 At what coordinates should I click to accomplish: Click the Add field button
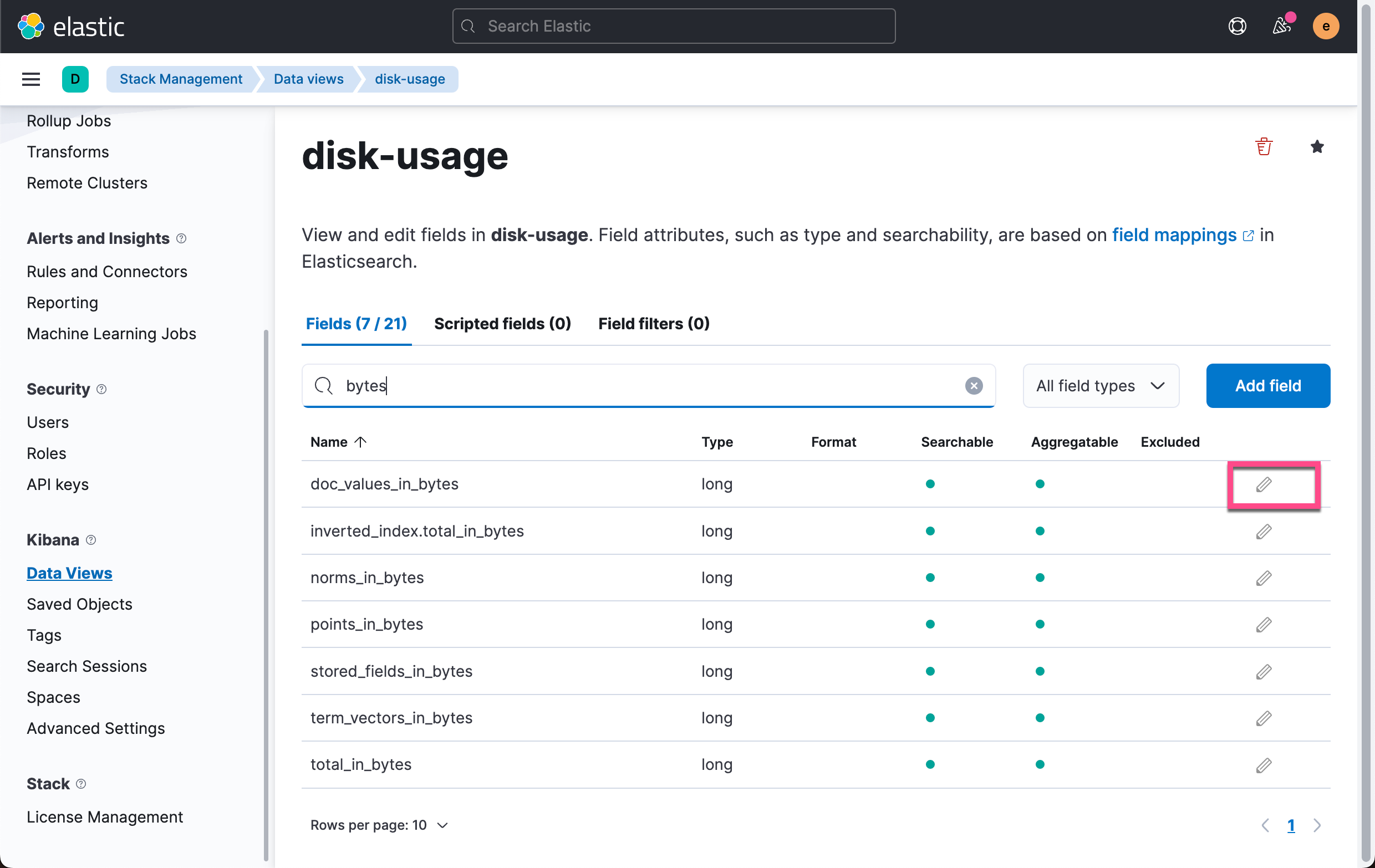1267,385
